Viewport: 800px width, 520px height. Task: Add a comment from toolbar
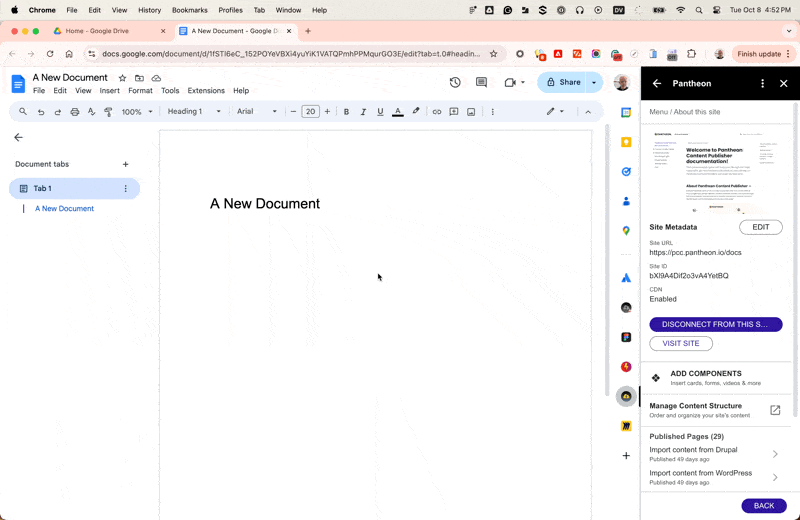coord(454,112)
